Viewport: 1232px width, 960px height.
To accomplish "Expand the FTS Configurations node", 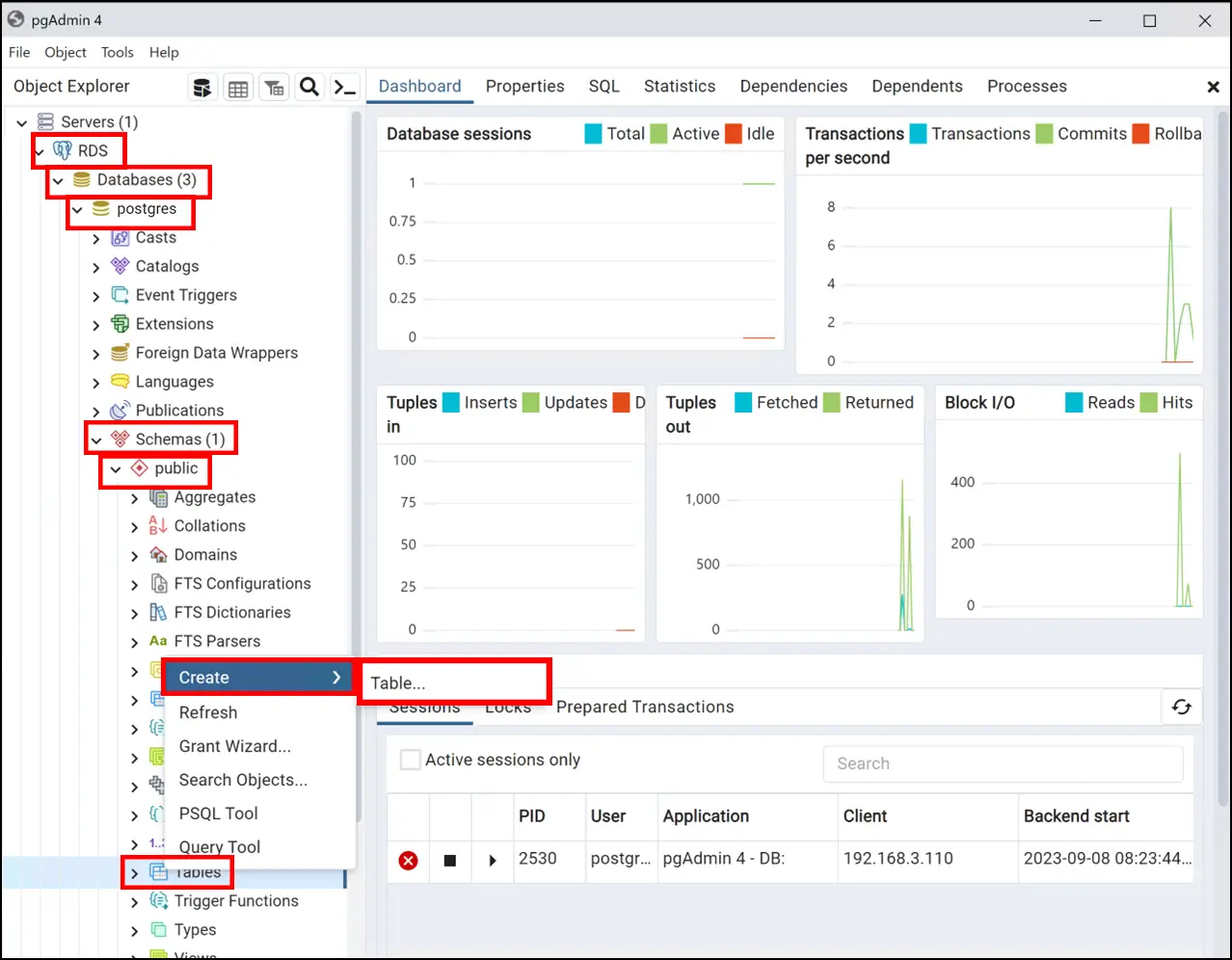I will click(x=135, y=584).
